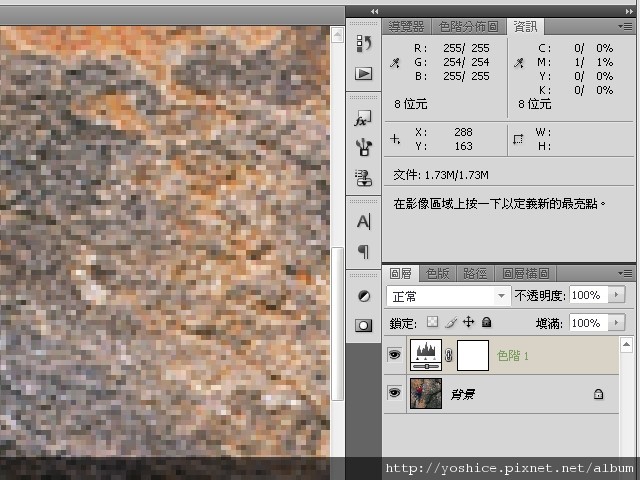Image resolution: width=640 pixels, height=480 pixels.
Task: Open the Actions panel play icon
Action: tap(363, 73)
